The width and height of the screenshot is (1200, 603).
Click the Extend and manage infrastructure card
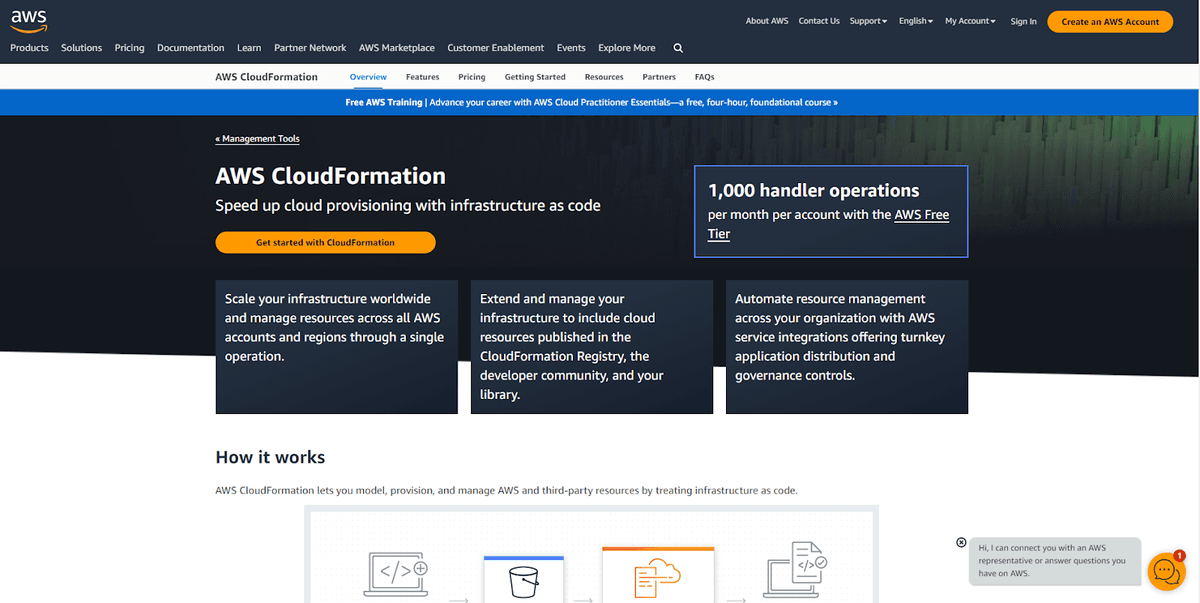tap(592, 346)
